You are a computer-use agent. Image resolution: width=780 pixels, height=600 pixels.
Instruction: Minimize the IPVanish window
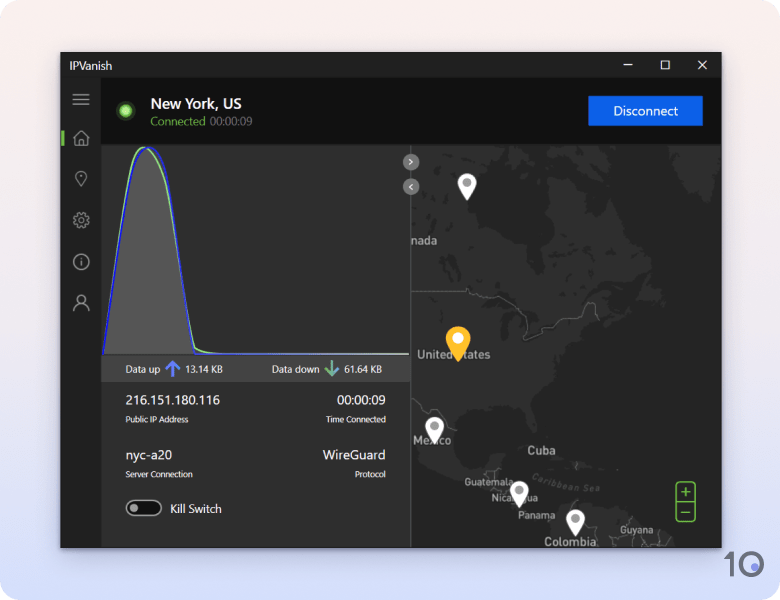point(628,65)
